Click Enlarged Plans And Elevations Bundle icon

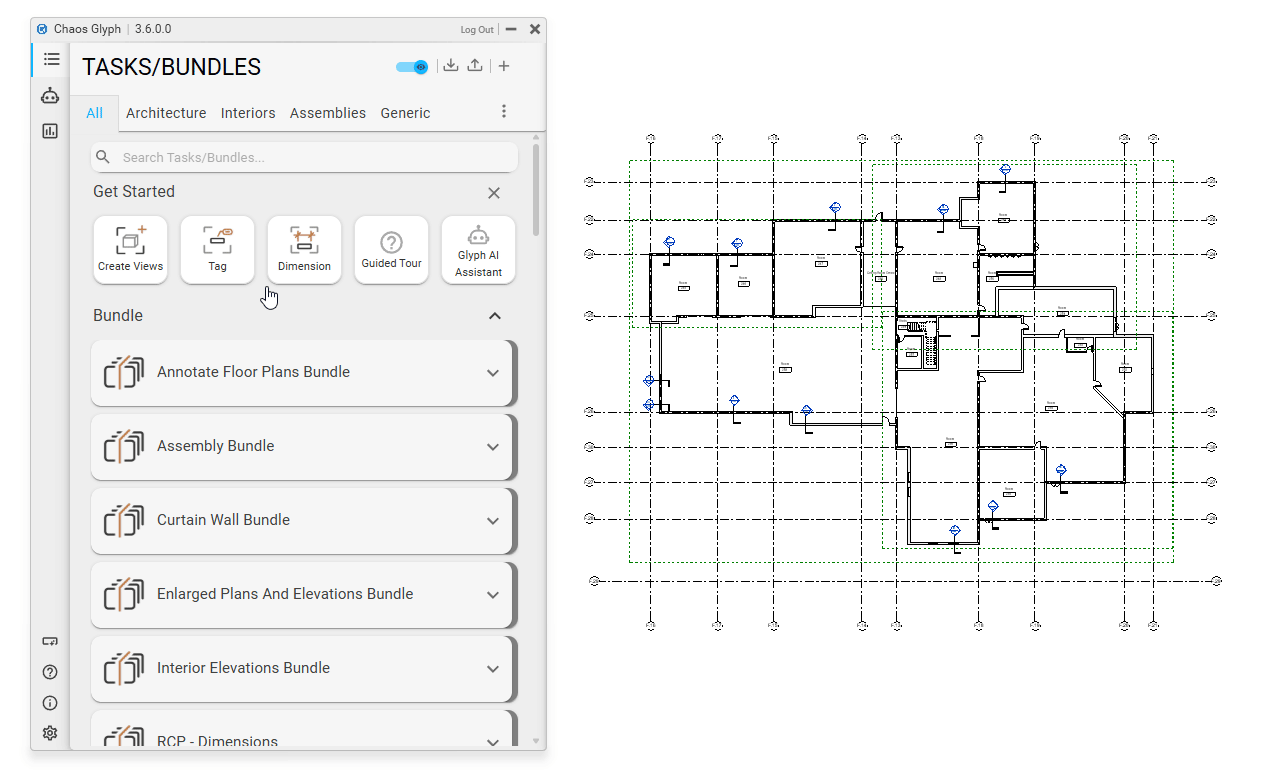click(x=124, y=595)
